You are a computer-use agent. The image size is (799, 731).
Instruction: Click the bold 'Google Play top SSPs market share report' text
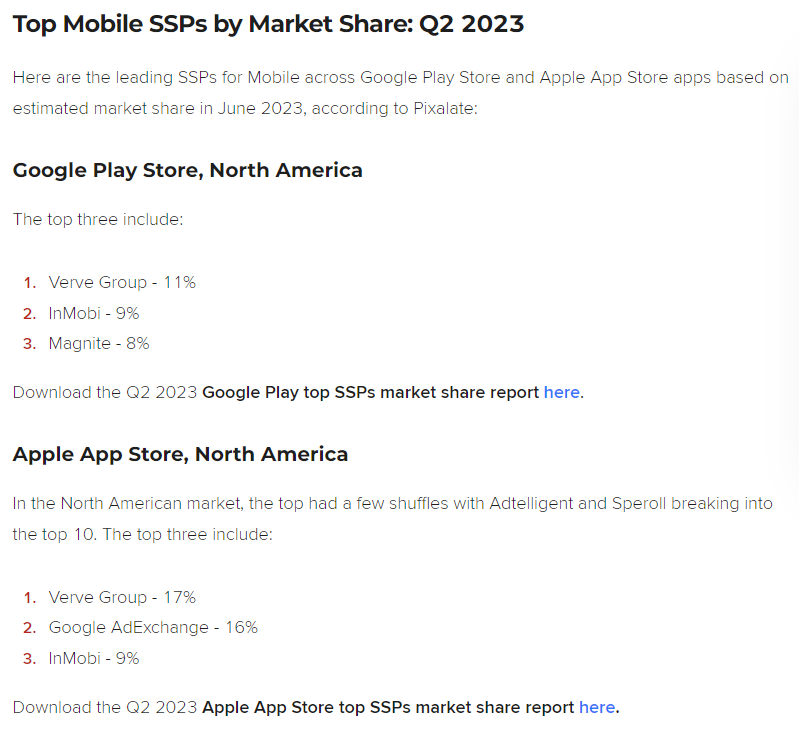point(370,392)
